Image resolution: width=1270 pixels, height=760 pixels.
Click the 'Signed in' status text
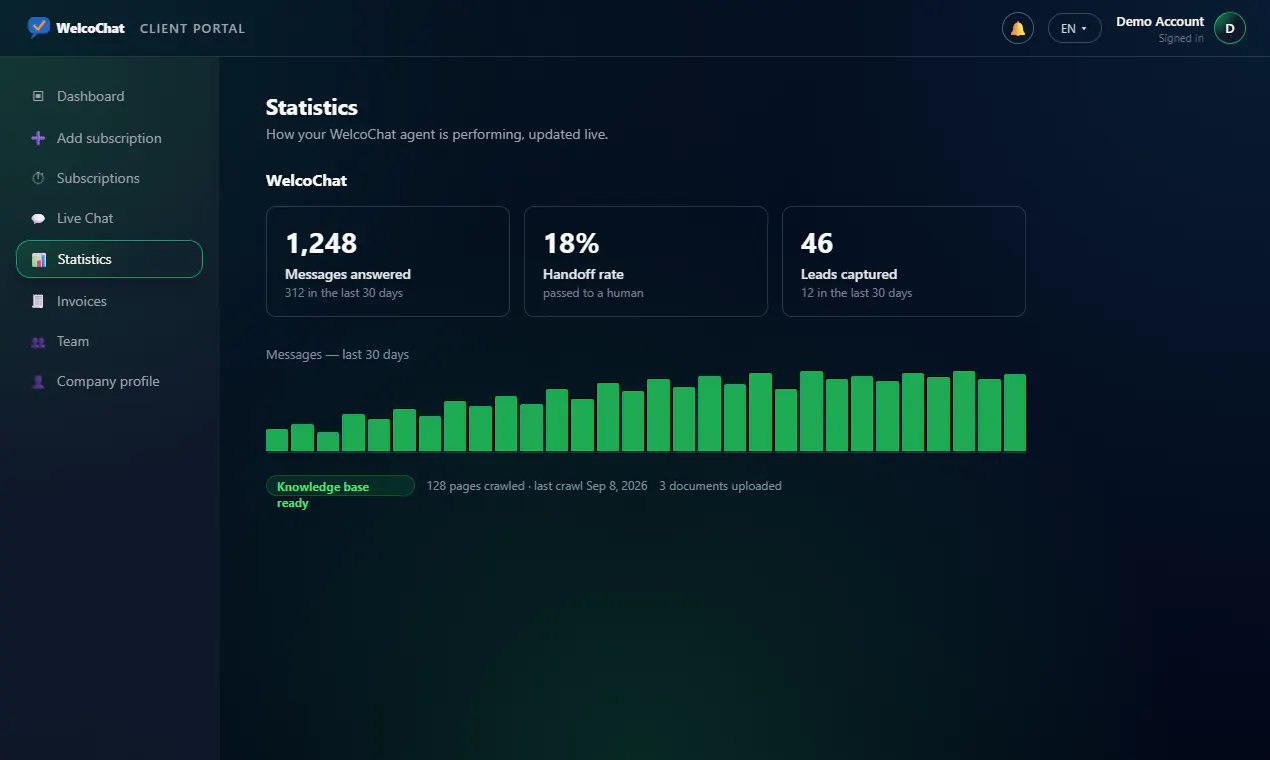[1181, 38]
